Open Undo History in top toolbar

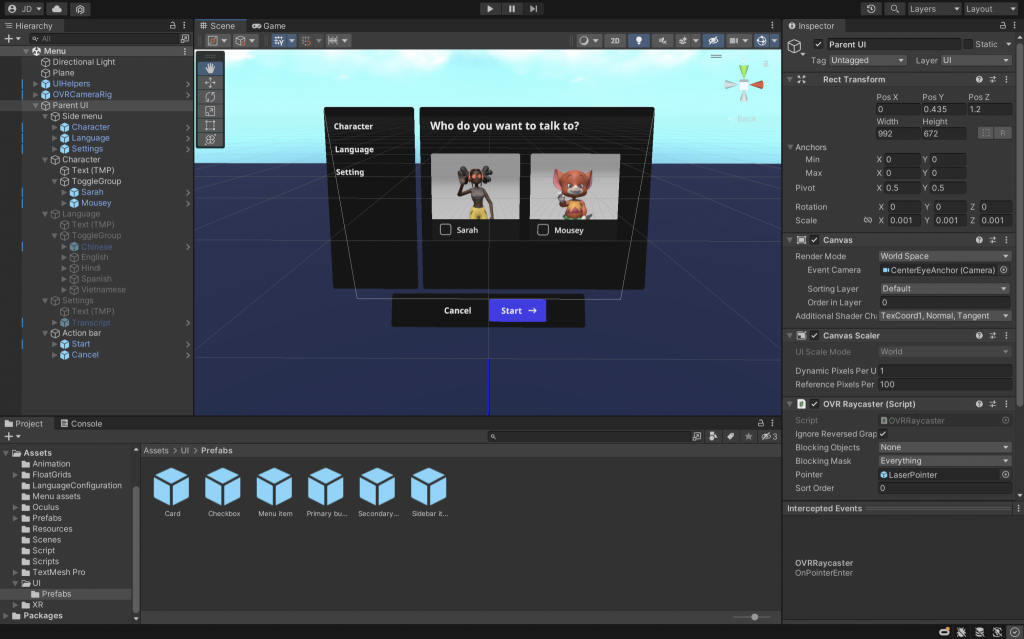[x=872, y=9]
